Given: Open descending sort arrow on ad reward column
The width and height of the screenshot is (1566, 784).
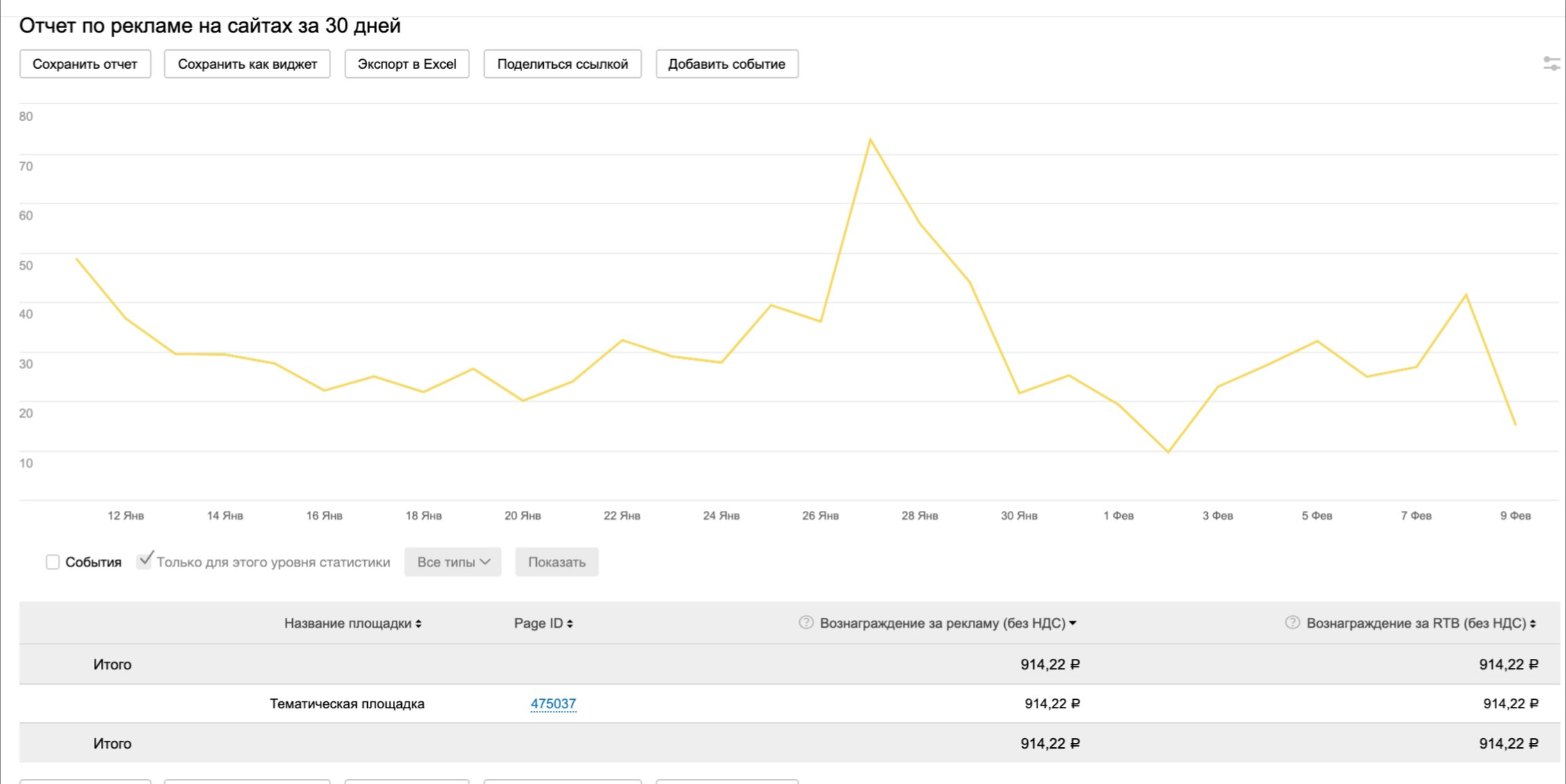Looking at the screenshot, I should (x=1073, y=623).
